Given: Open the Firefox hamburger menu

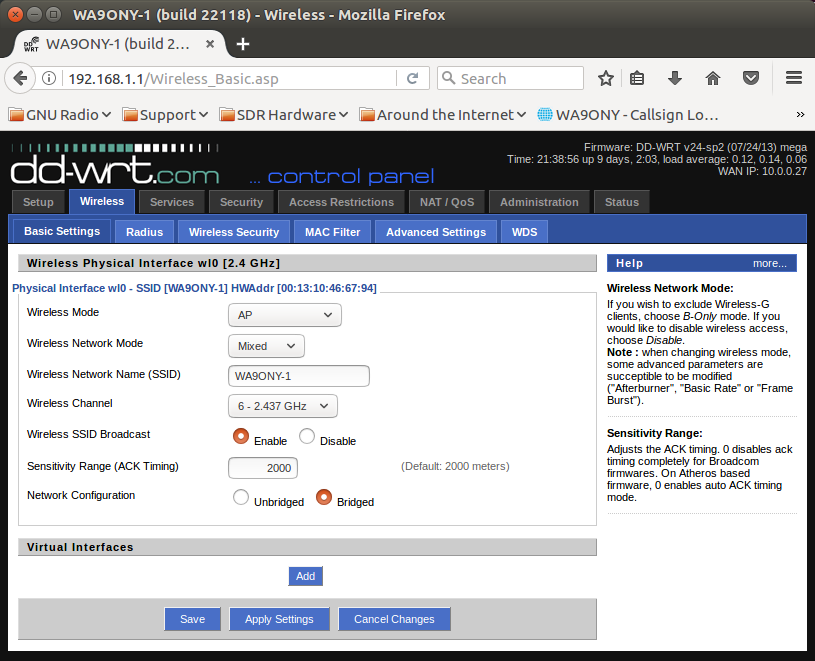Looking at the screenshot, I should (794, 78).
